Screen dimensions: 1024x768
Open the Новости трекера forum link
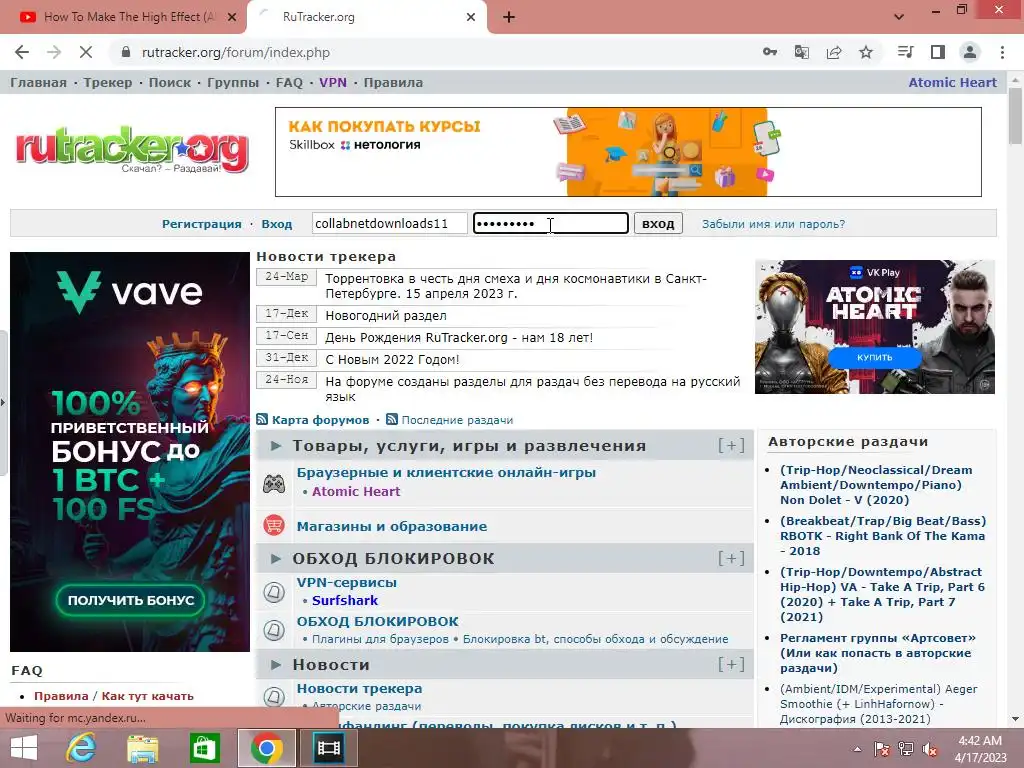[x=359, y=689]
